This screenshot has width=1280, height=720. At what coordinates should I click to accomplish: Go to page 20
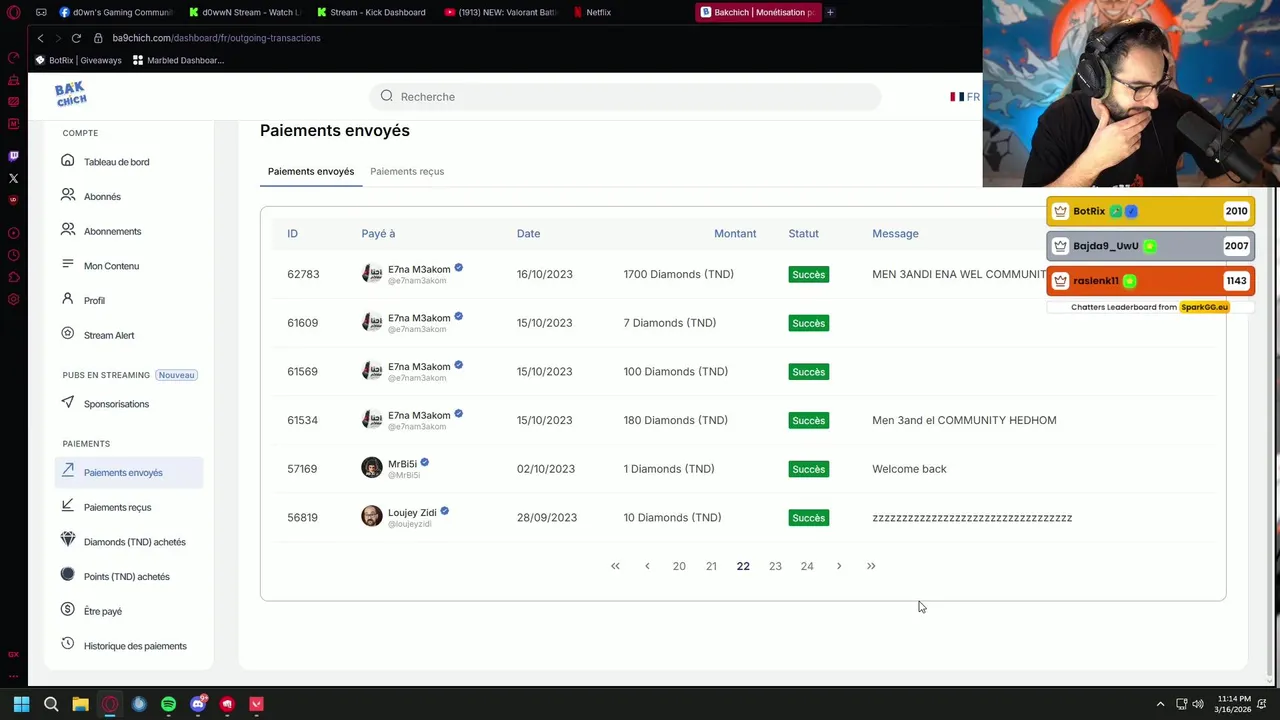tap(679, 566)
